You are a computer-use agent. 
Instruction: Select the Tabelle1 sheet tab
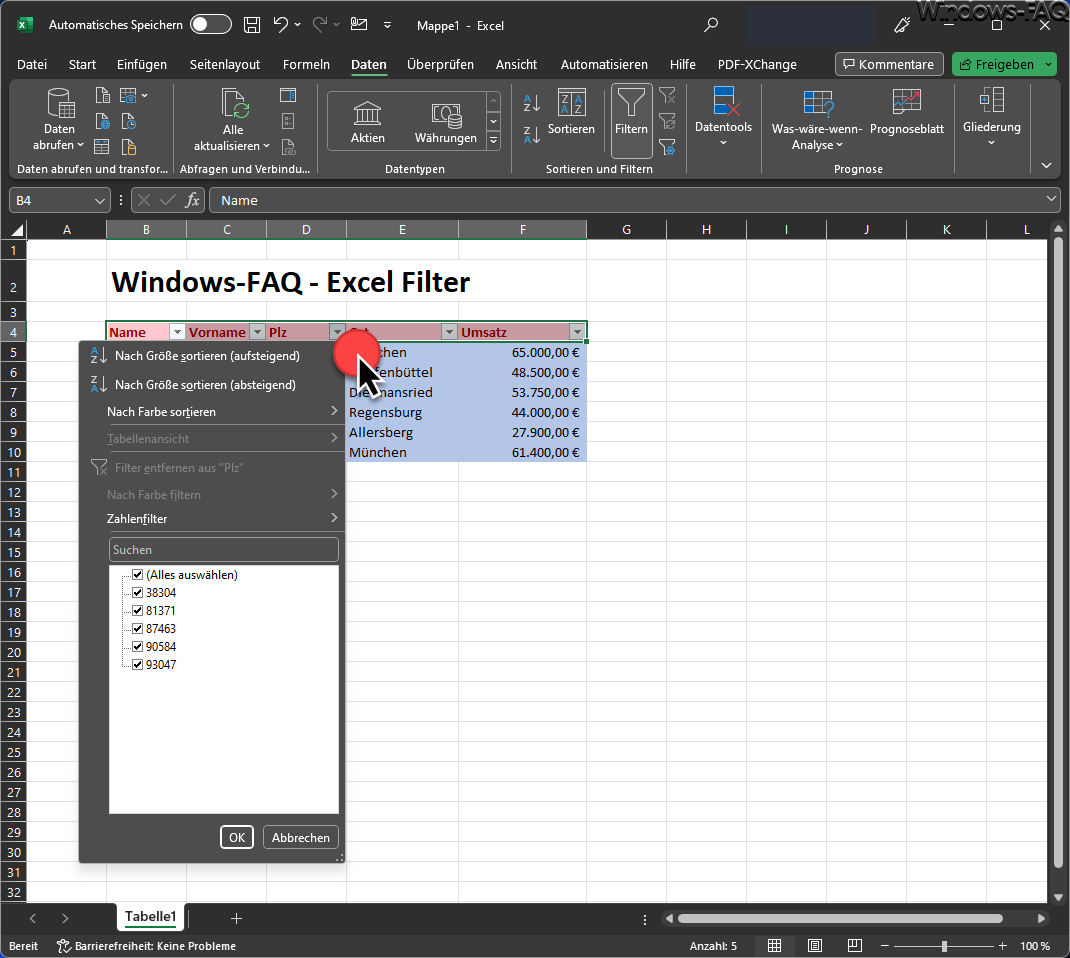[151, 917]
